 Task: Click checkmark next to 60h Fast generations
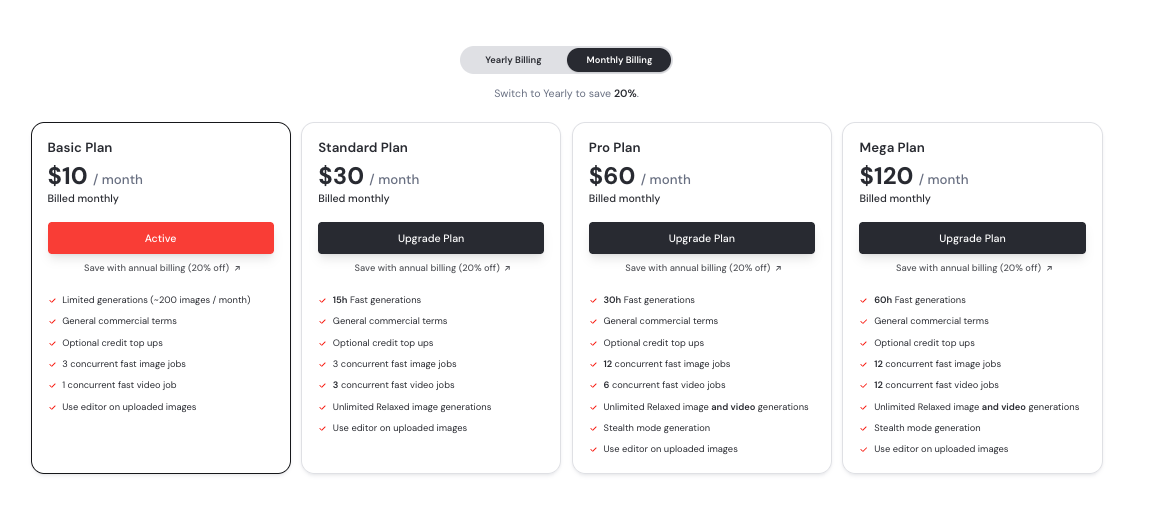[x=864, y=300]
